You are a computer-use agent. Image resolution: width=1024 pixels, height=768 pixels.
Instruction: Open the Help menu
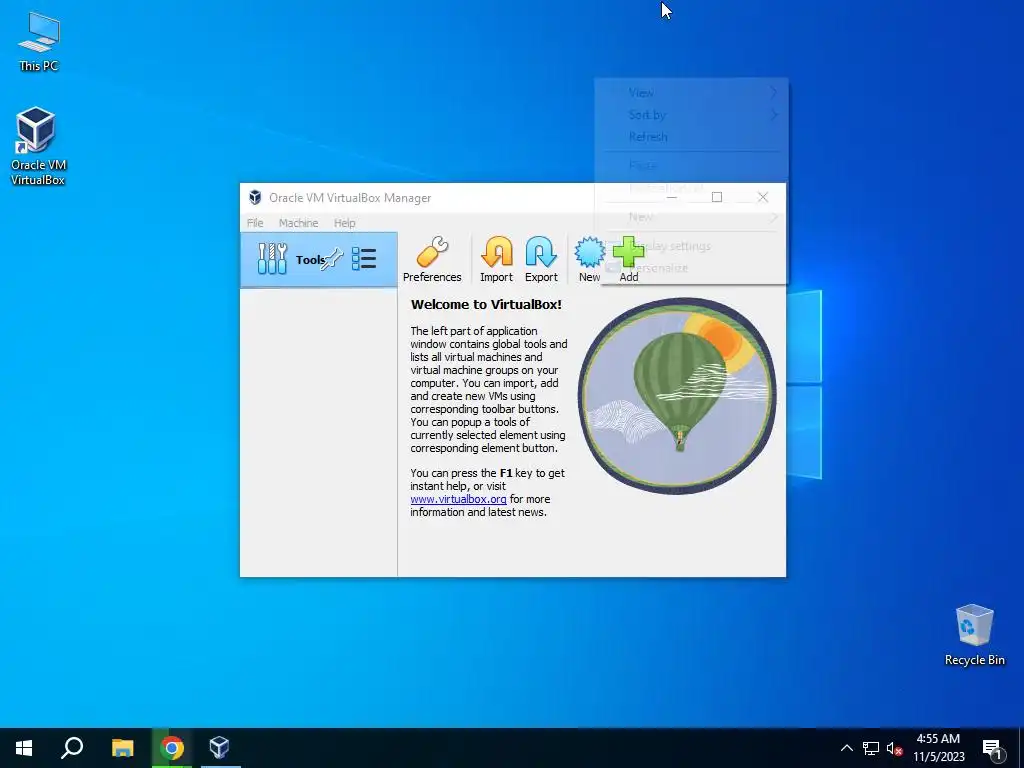[345, 223]
